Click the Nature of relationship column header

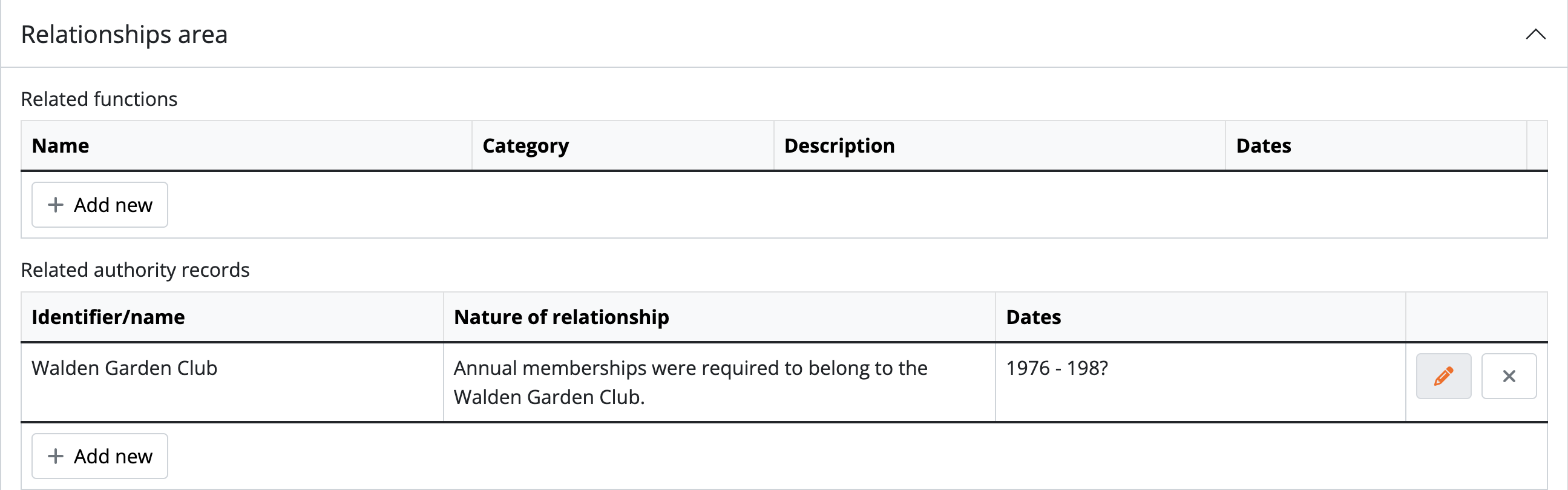pos(561,317)
